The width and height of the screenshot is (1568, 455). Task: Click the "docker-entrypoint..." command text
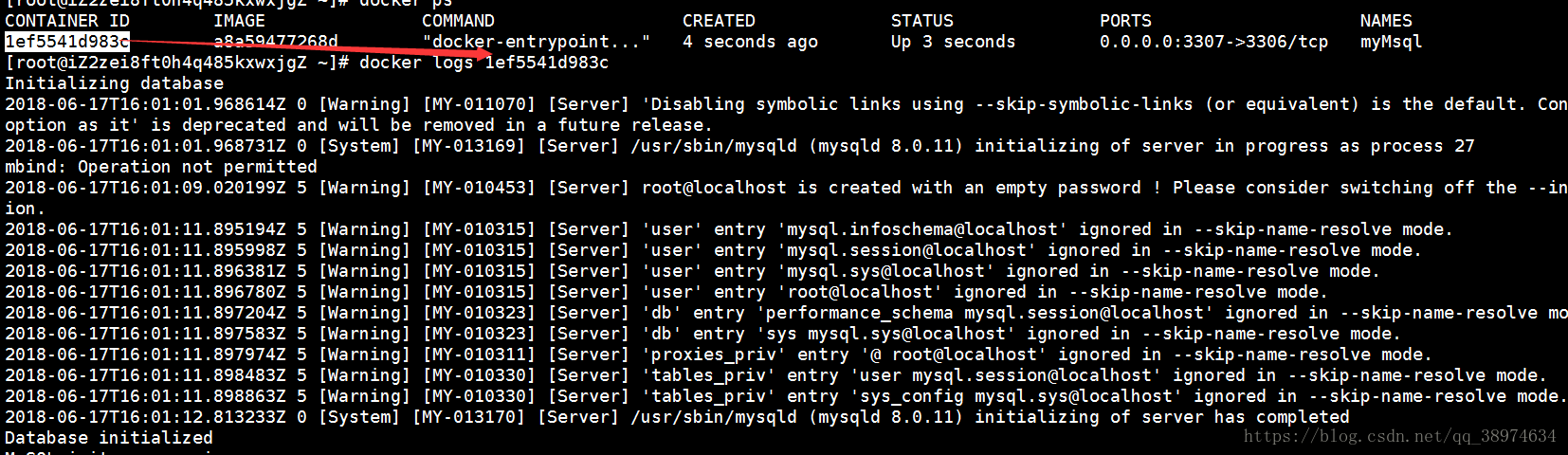click(x=536, y=42)
